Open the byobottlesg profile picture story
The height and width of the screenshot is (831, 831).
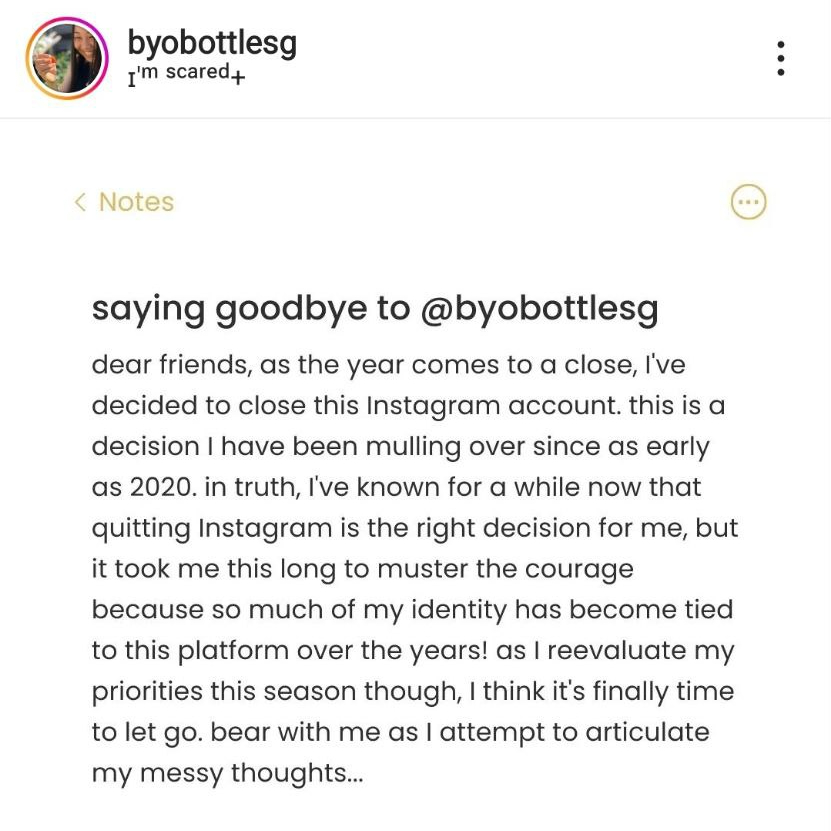(x=67, y=57)
